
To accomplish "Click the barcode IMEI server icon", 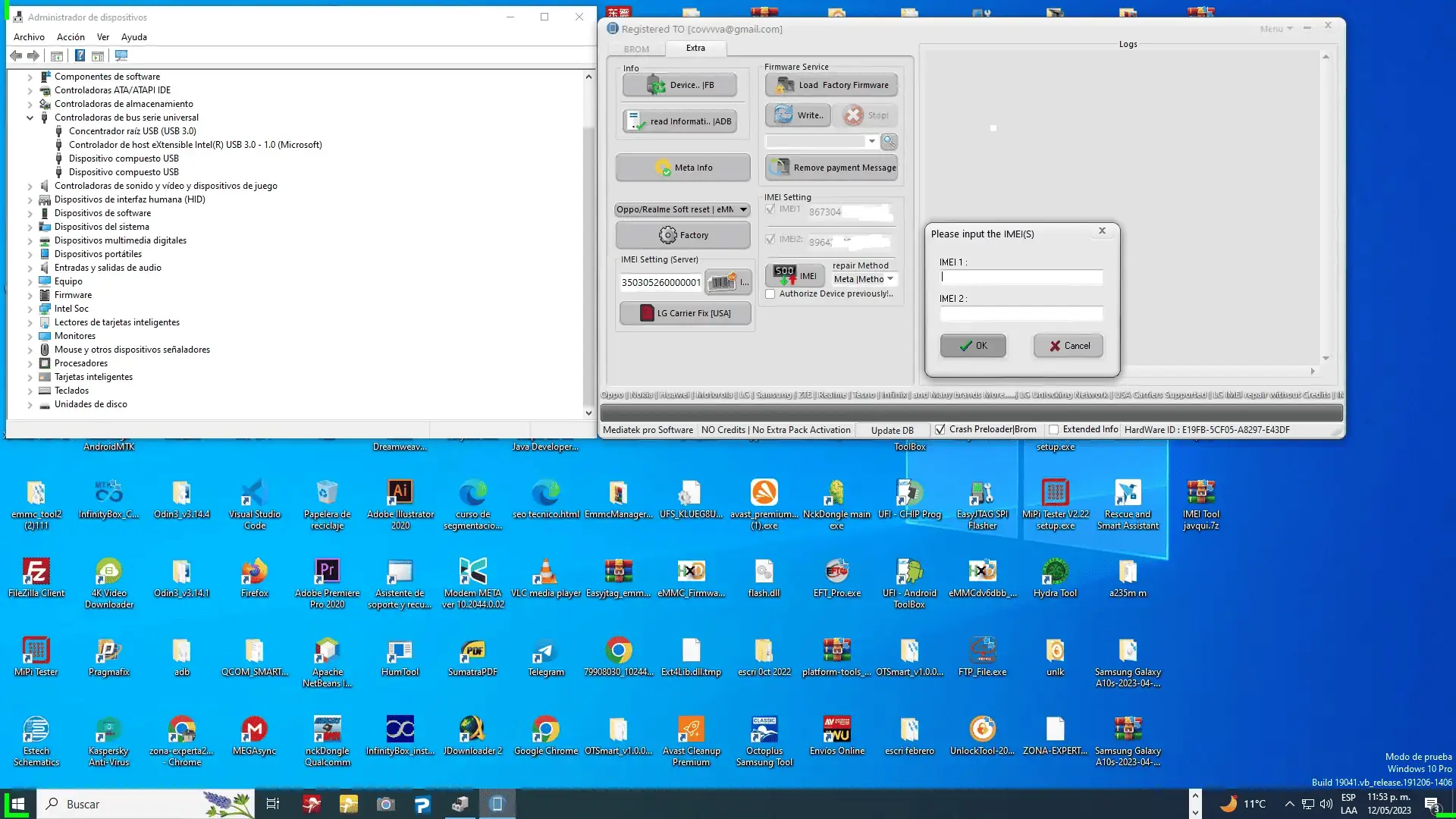I will [722, 282].
